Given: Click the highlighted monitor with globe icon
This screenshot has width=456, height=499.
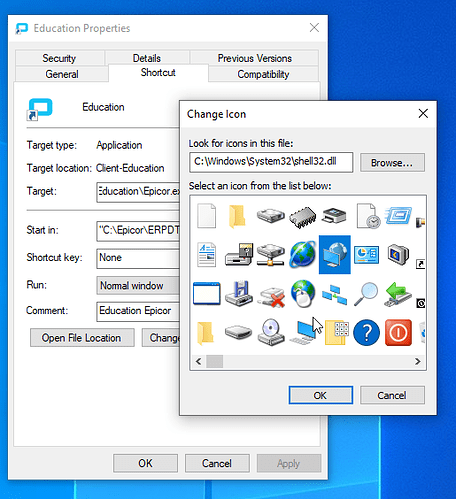Looking at the screenshot, I should click(335, 254).
